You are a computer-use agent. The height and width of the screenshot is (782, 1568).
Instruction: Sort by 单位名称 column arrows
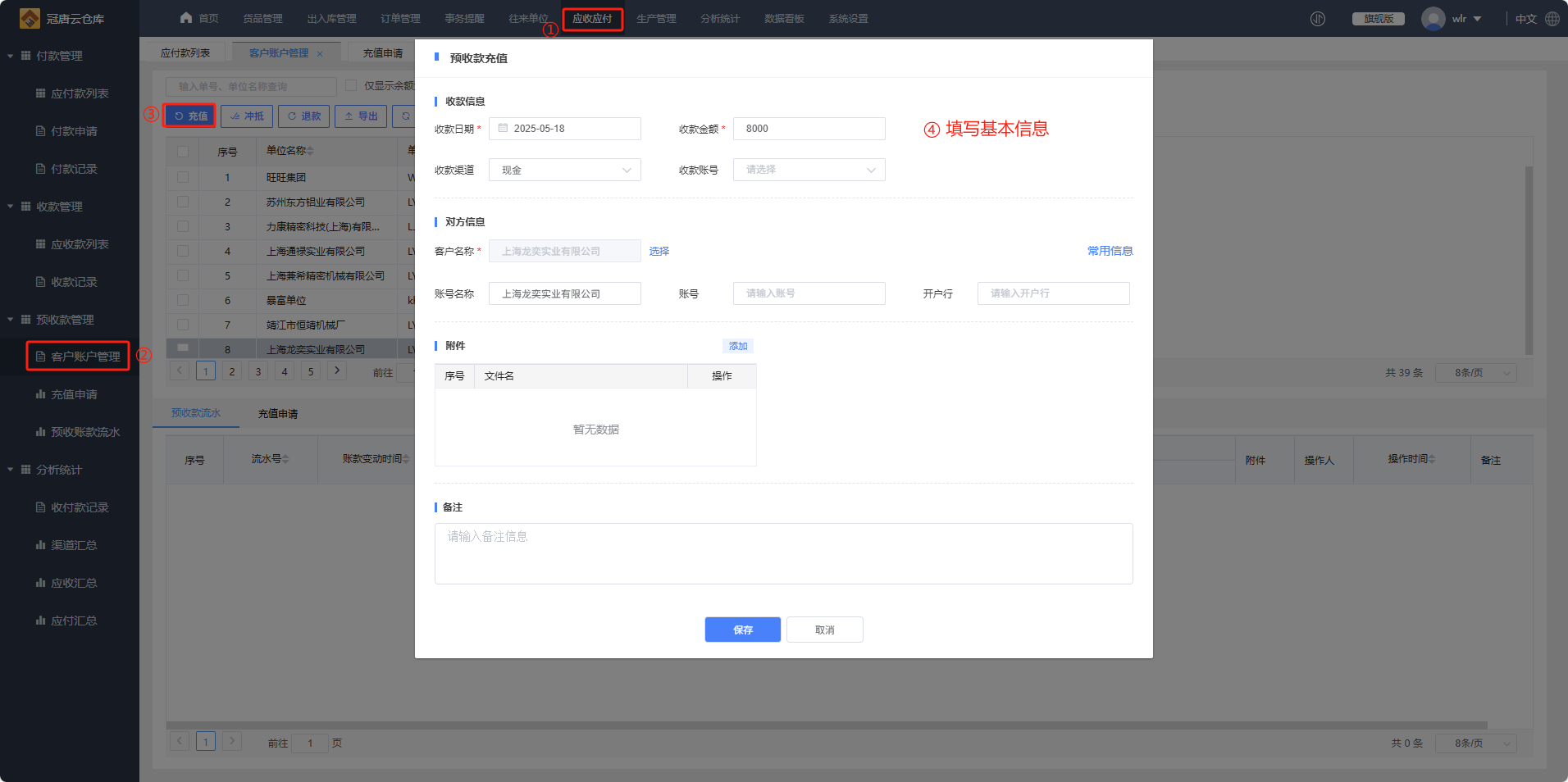310,151
